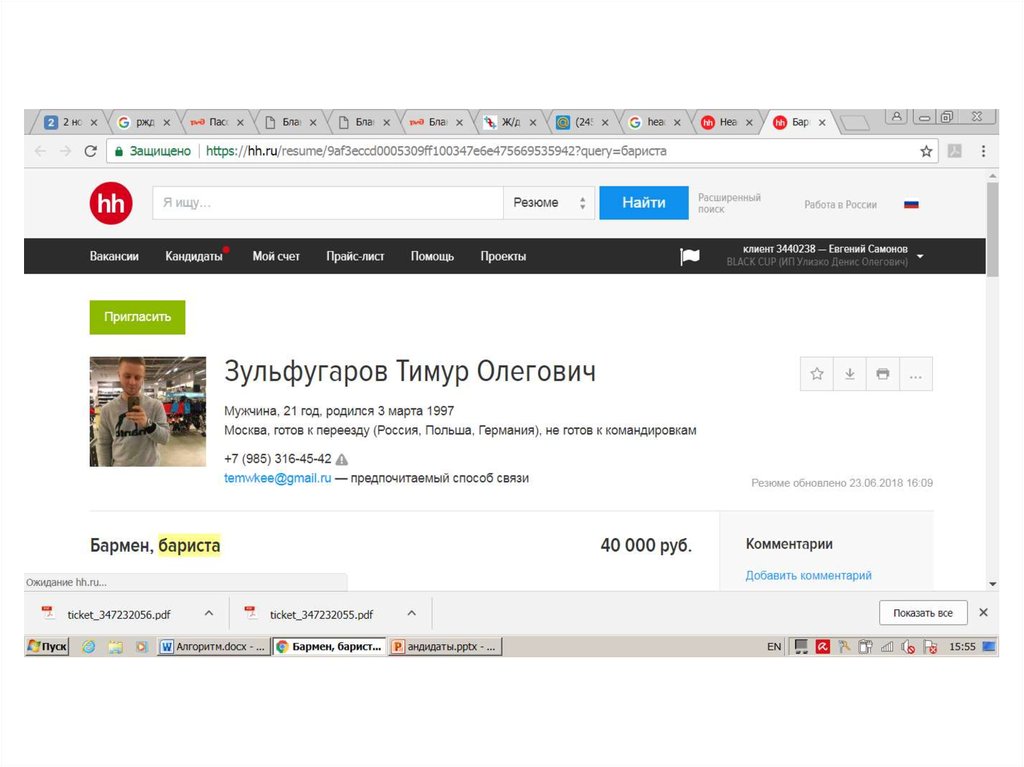
Task: Expand ticket_347232056.pdf download options
Action: pos(209,613)
